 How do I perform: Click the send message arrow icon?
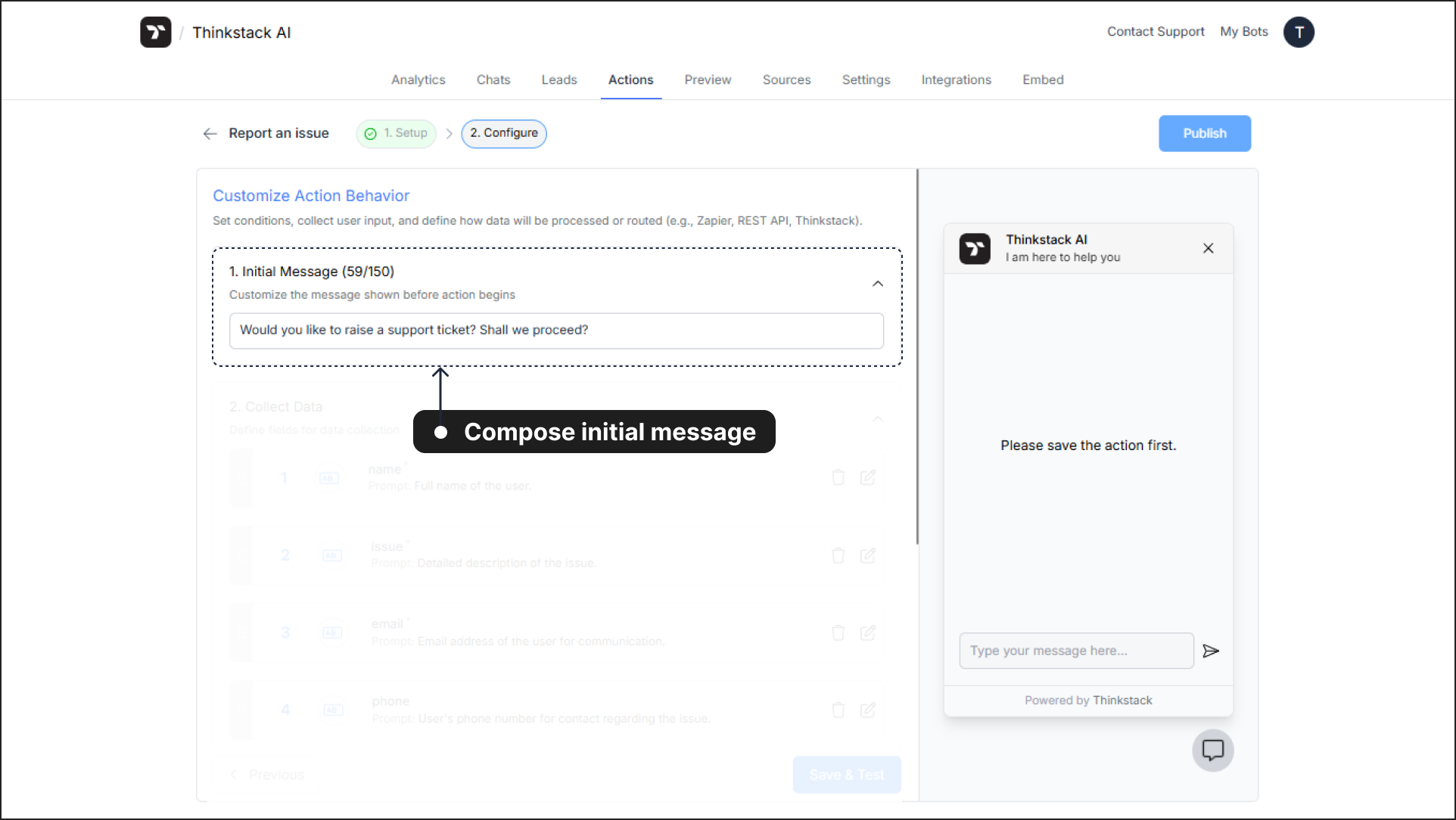pos(1210,651)
